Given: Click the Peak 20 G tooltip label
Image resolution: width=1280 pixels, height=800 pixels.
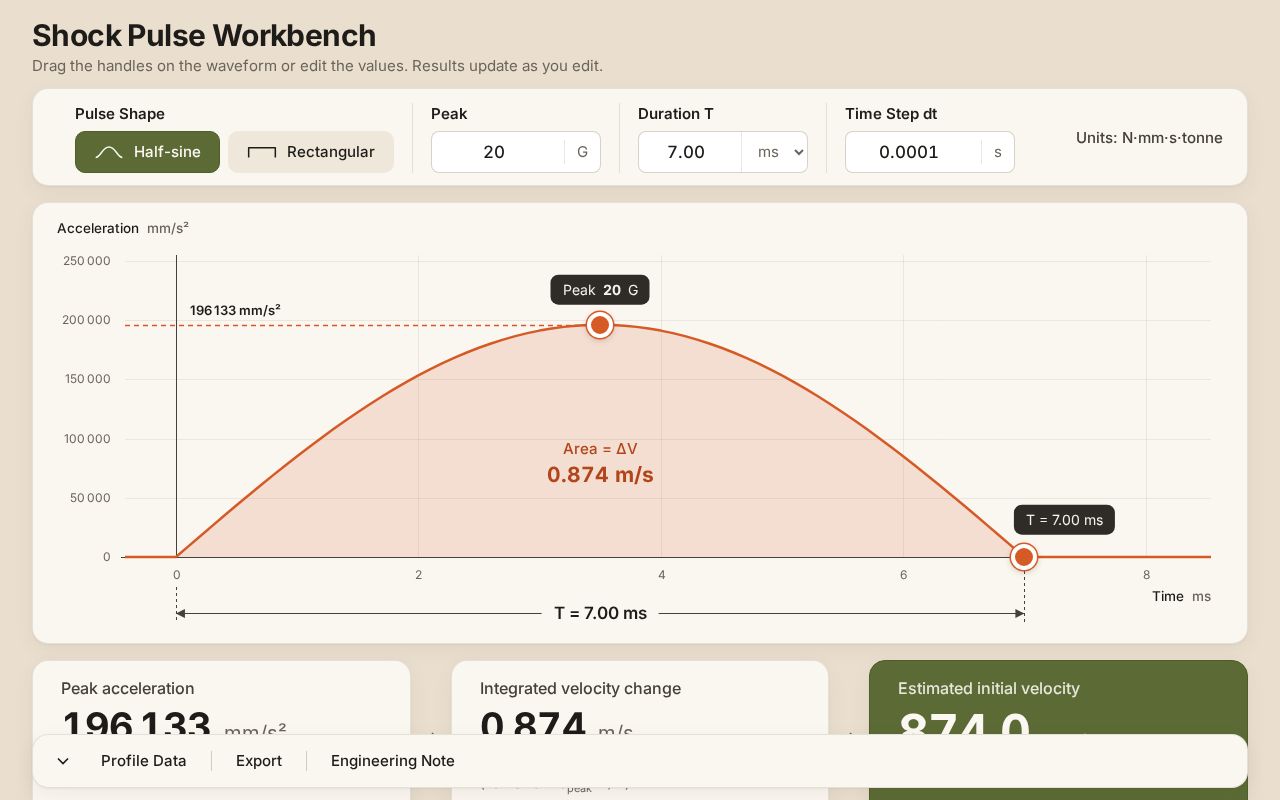Looking at the screenshot, I should 600,290.
